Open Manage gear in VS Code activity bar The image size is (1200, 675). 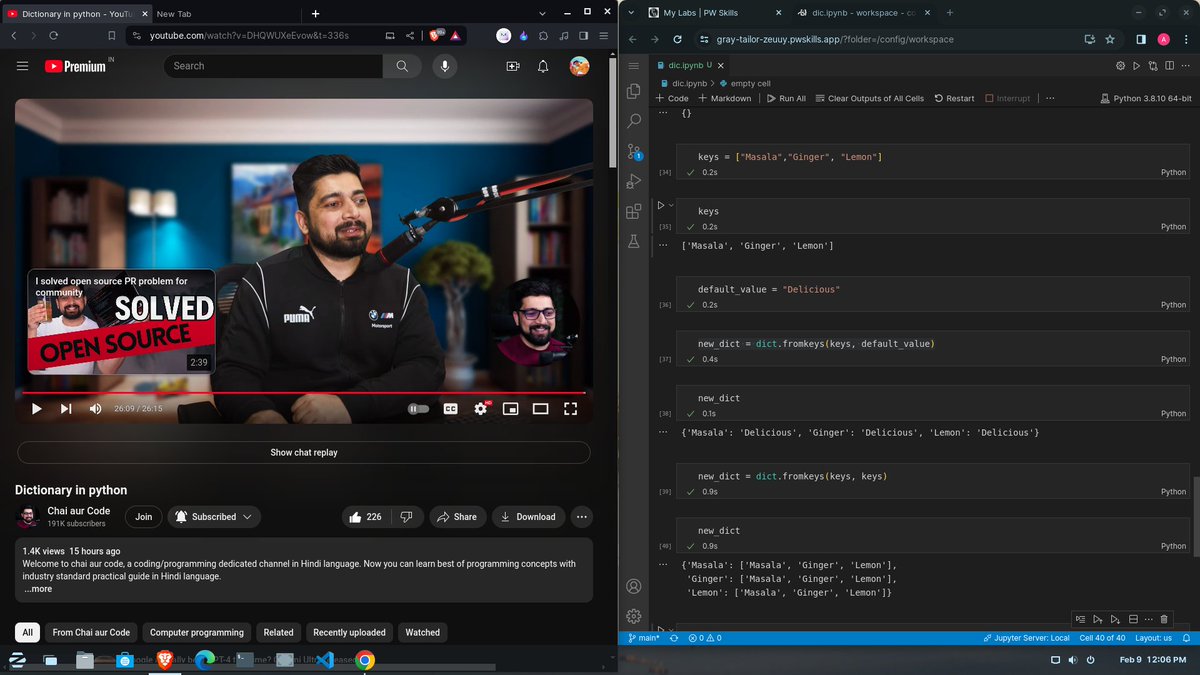(633, 616)
